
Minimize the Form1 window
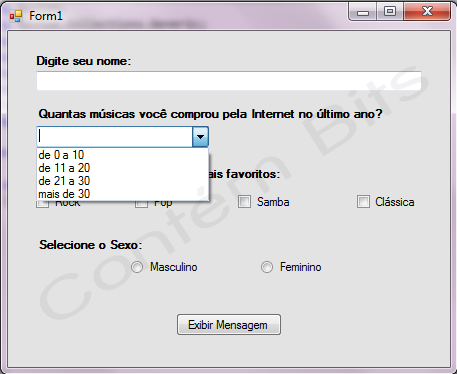[x=363, y=12]
